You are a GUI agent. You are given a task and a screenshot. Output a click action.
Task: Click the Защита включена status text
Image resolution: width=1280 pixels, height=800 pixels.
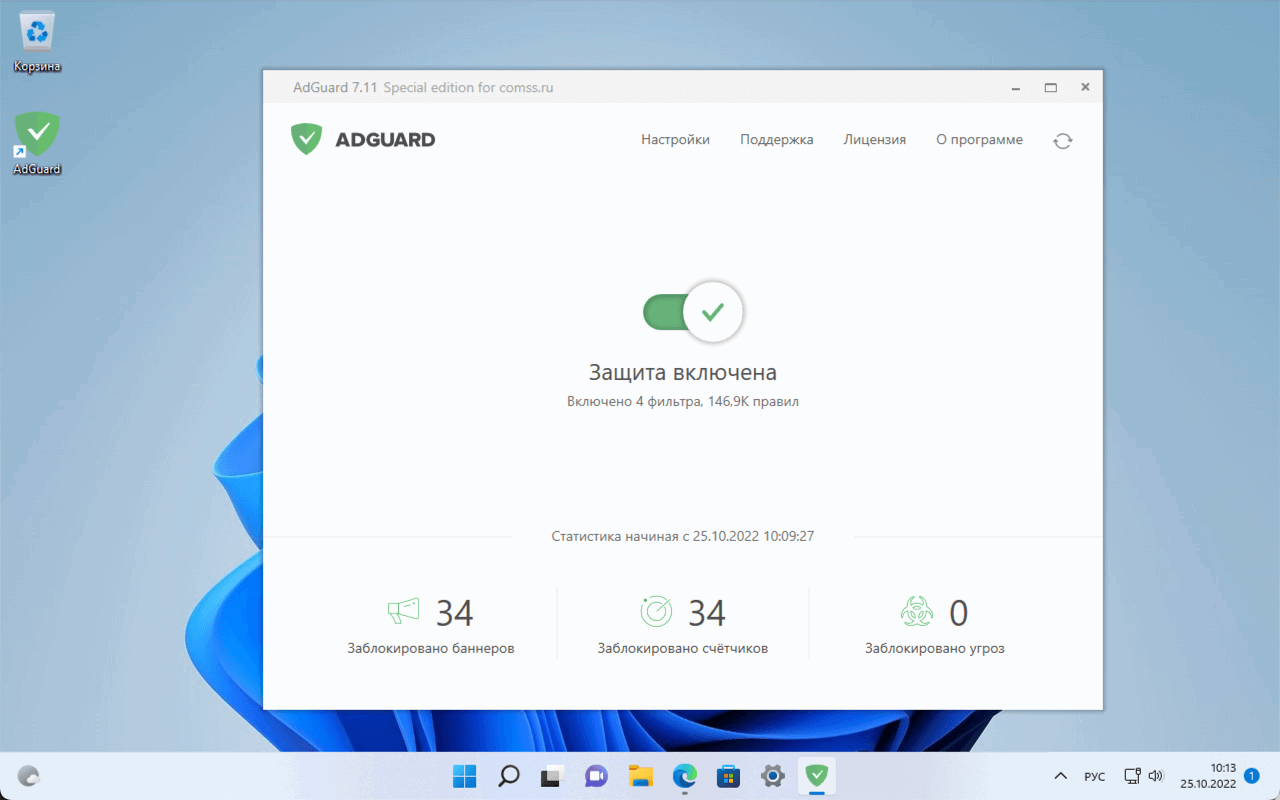coord(683,373)
